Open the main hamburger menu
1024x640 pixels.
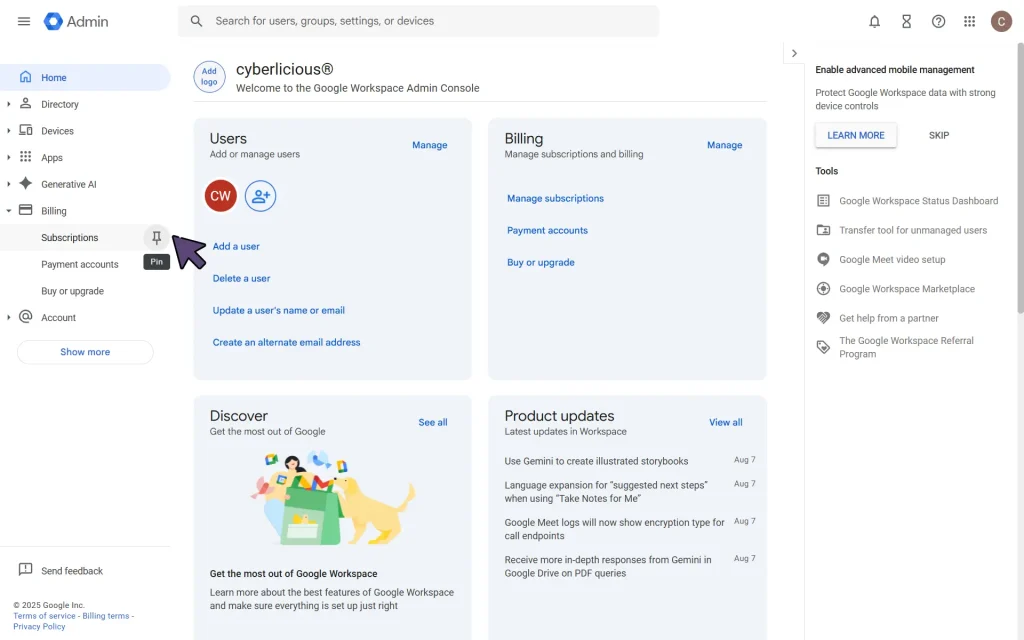[24, 21]
